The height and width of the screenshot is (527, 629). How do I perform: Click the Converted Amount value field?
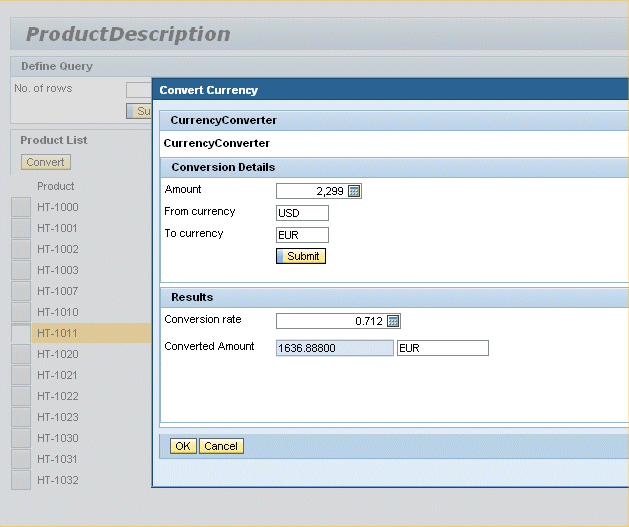pyautogui.click(x=335, y=348)
